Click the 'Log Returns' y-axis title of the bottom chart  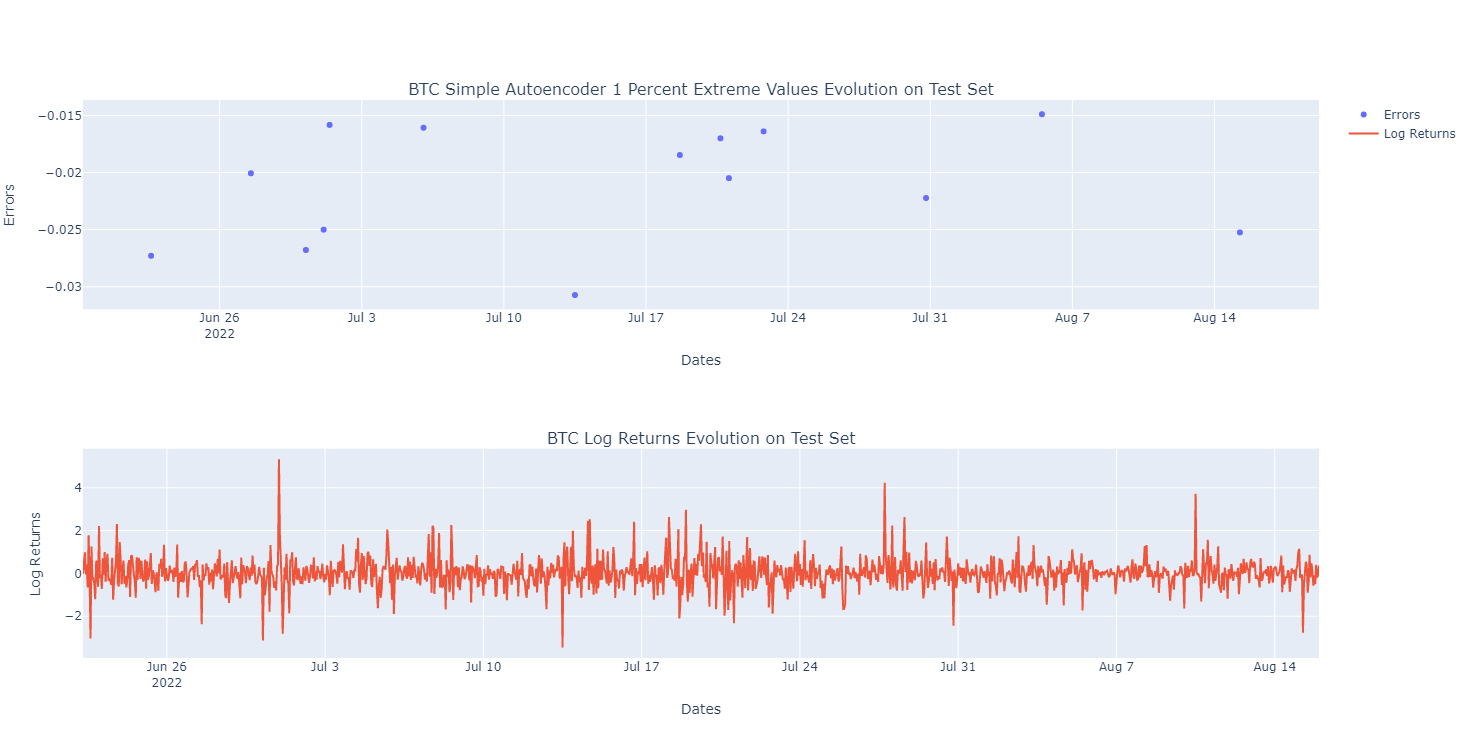coord(36,553)
